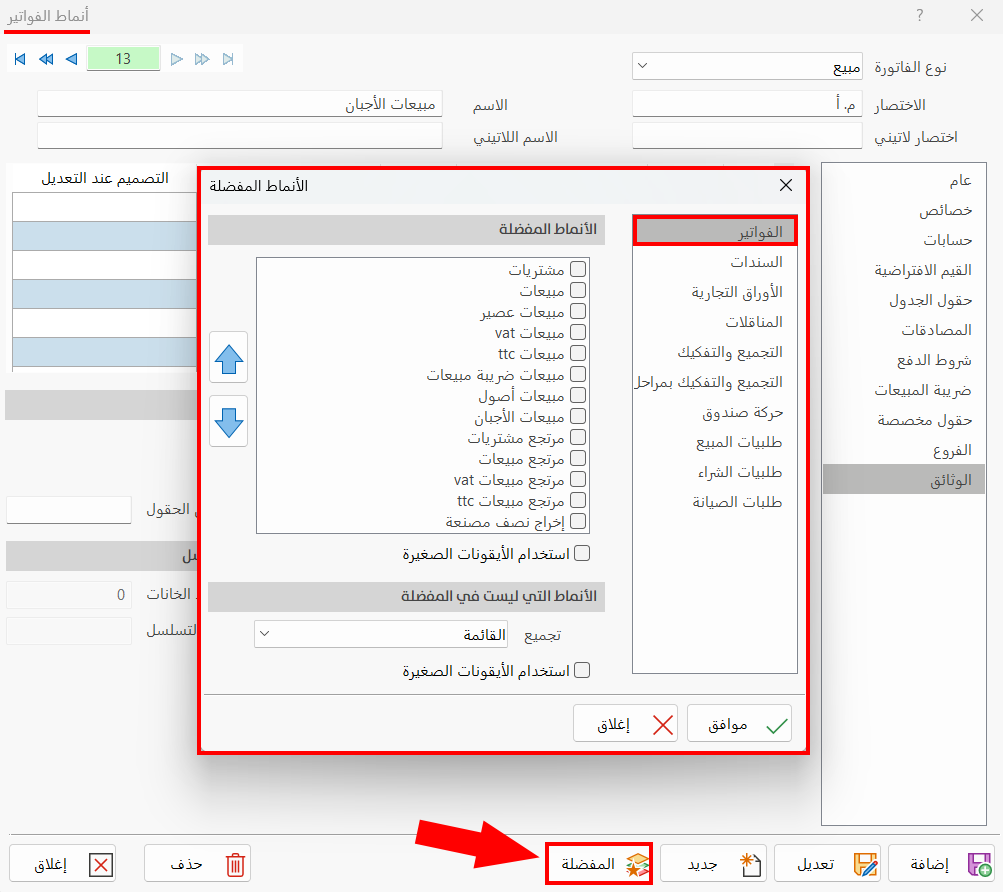The height and width of the screenshot is (892, 1003).
Task: Open the الفروع side tab
Action: coord(904,450)
